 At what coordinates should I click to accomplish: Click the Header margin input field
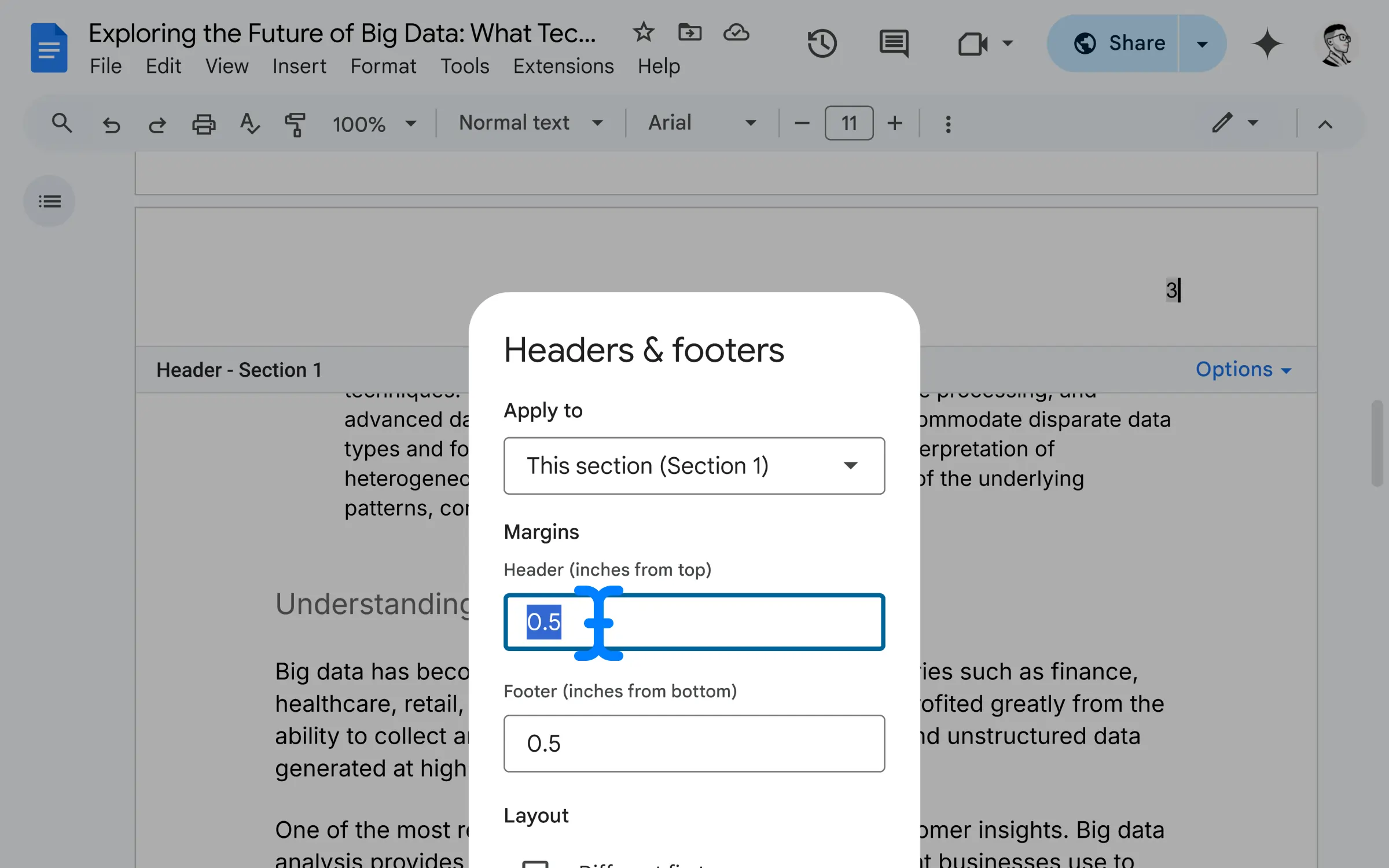point(694,621)
